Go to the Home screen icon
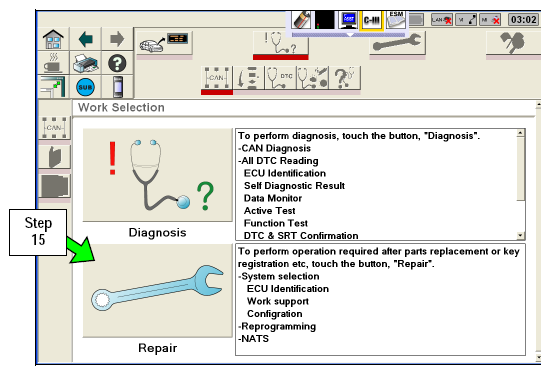 click(x=53, y=39)
